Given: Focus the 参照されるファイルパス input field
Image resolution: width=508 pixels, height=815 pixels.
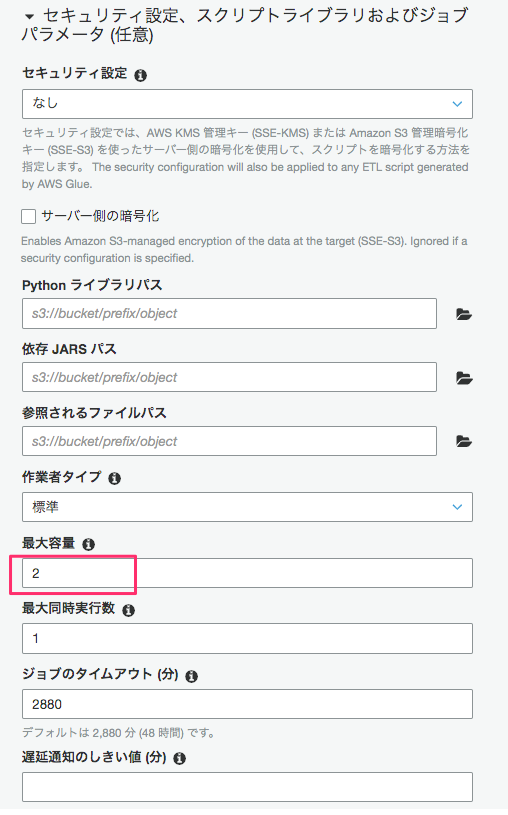Looking at the screenshot, I should [x=229, y=441].
